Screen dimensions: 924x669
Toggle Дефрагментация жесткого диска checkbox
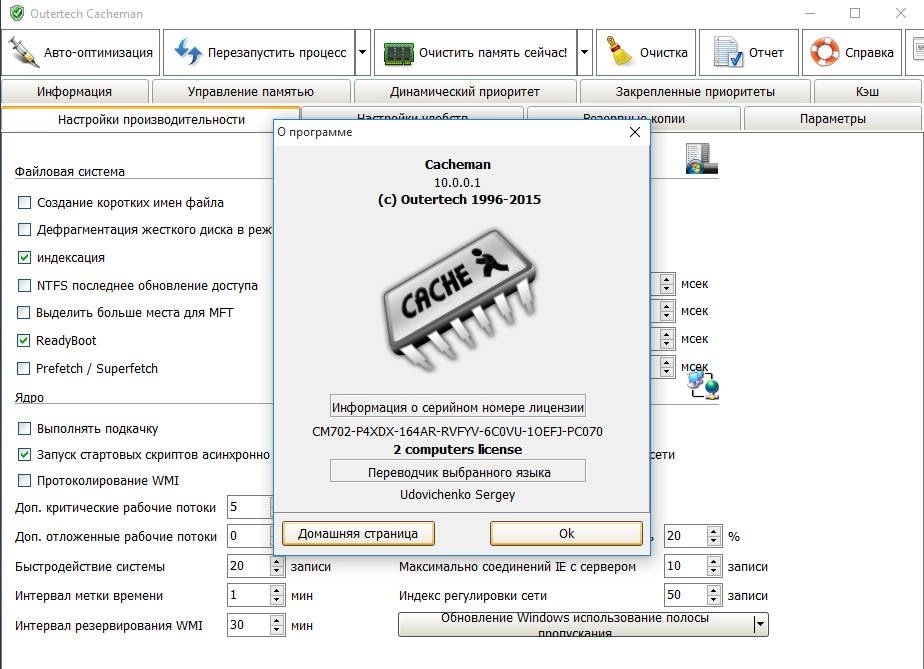[24, 229]
